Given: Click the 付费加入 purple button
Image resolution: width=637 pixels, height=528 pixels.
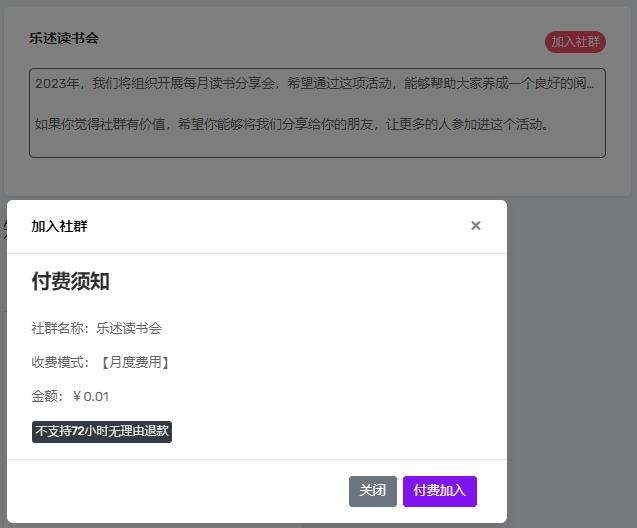Looking at the screenshot, I should click(440, 491).
